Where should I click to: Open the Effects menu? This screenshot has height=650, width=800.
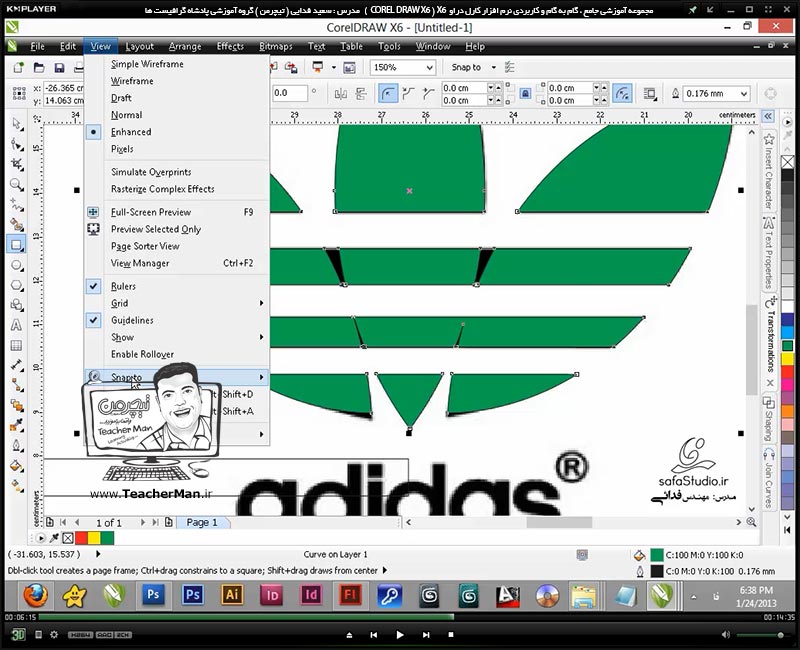(x=230, y=46)
